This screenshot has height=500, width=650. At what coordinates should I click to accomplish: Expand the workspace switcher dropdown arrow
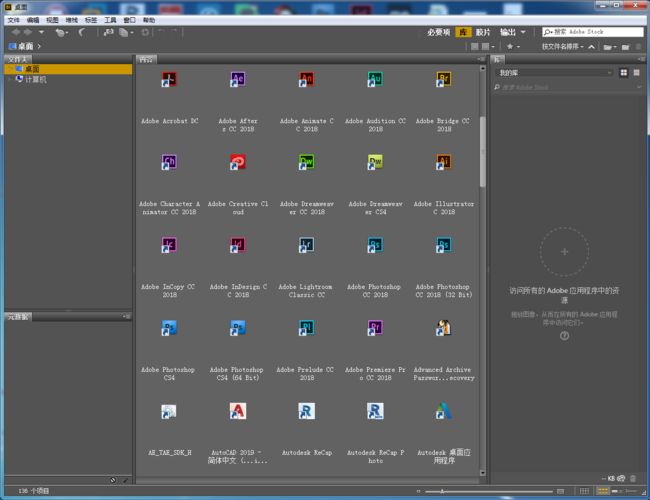[523, 32]
